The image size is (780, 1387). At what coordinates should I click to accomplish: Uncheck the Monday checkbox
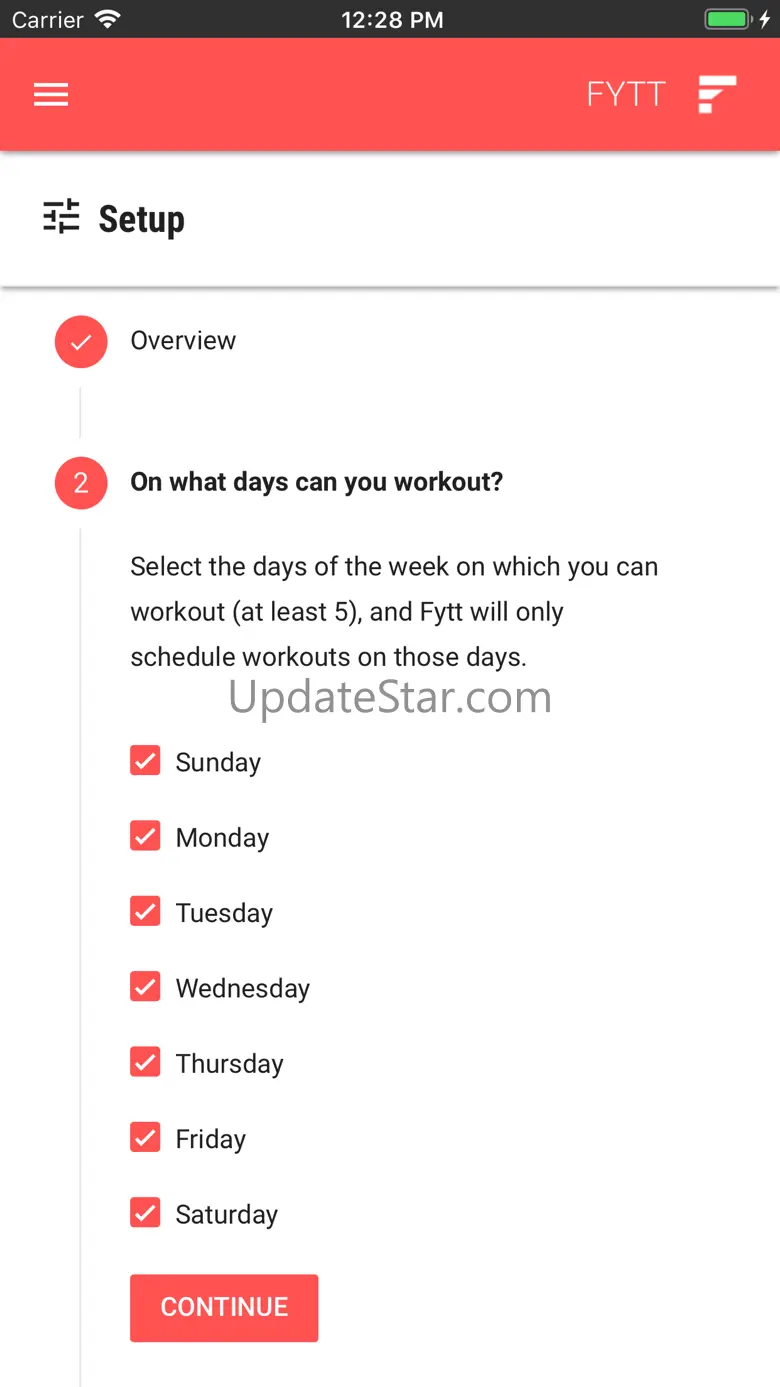click(145, 836)
